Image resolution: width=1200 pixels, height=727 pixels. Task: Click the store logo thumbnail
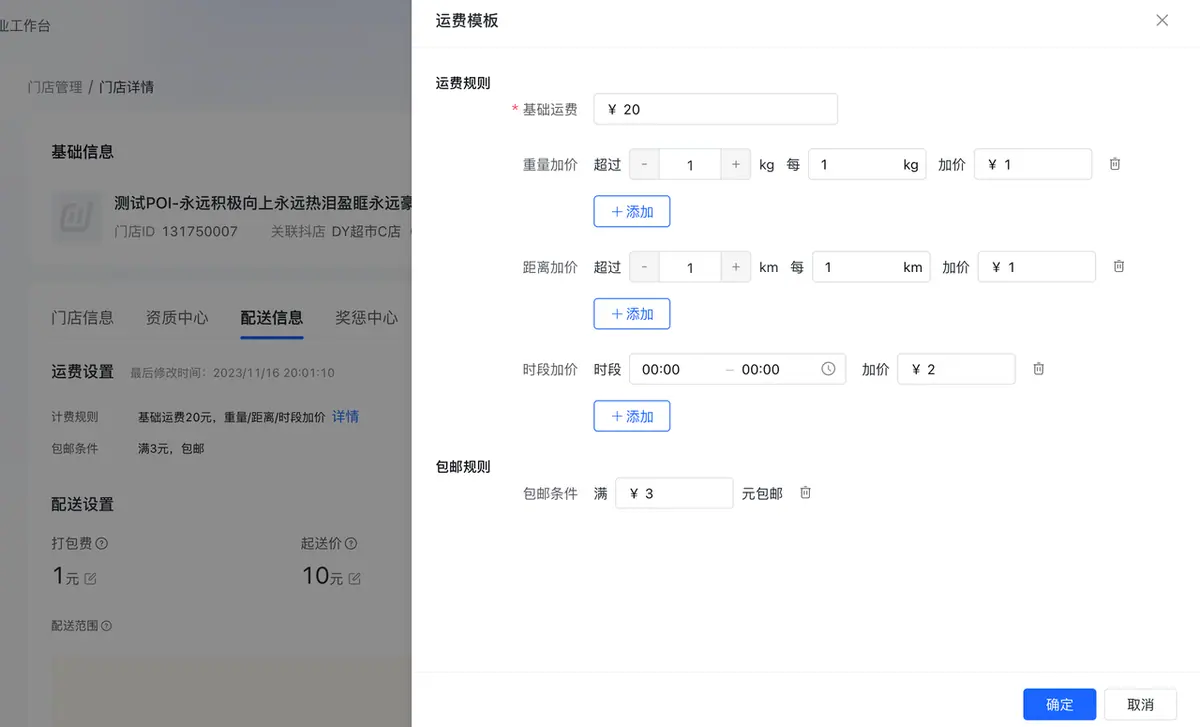coord(76,218)
